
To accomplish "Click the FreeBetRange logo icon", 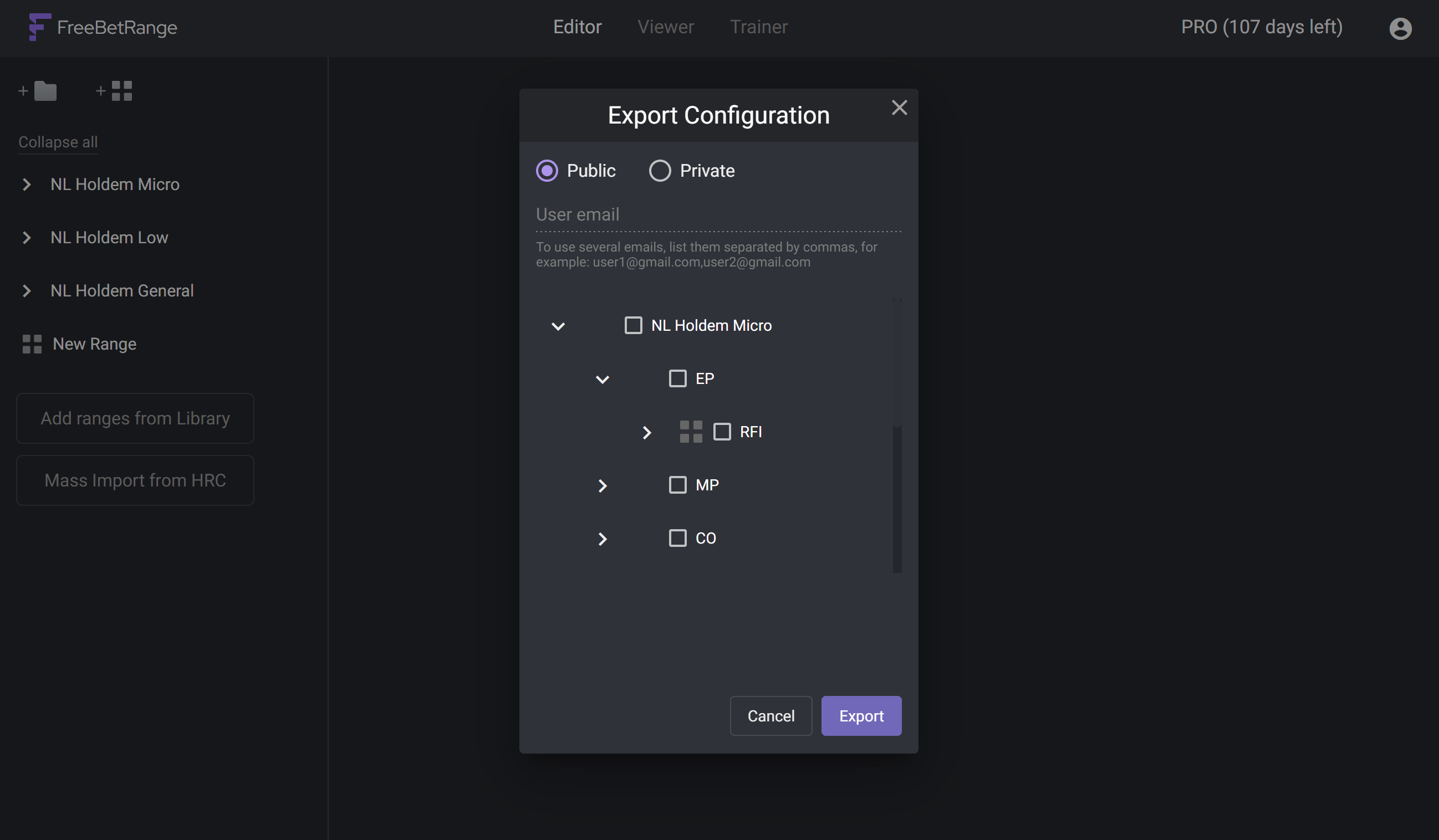I will 39,27.
